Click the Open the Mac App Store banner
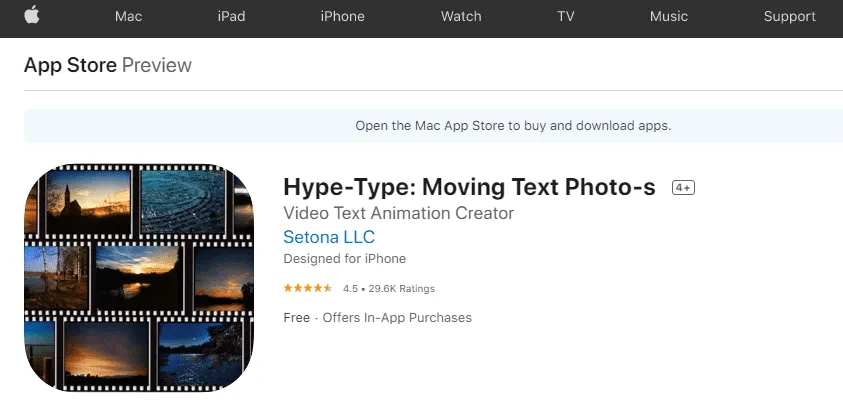 (513, 126)
